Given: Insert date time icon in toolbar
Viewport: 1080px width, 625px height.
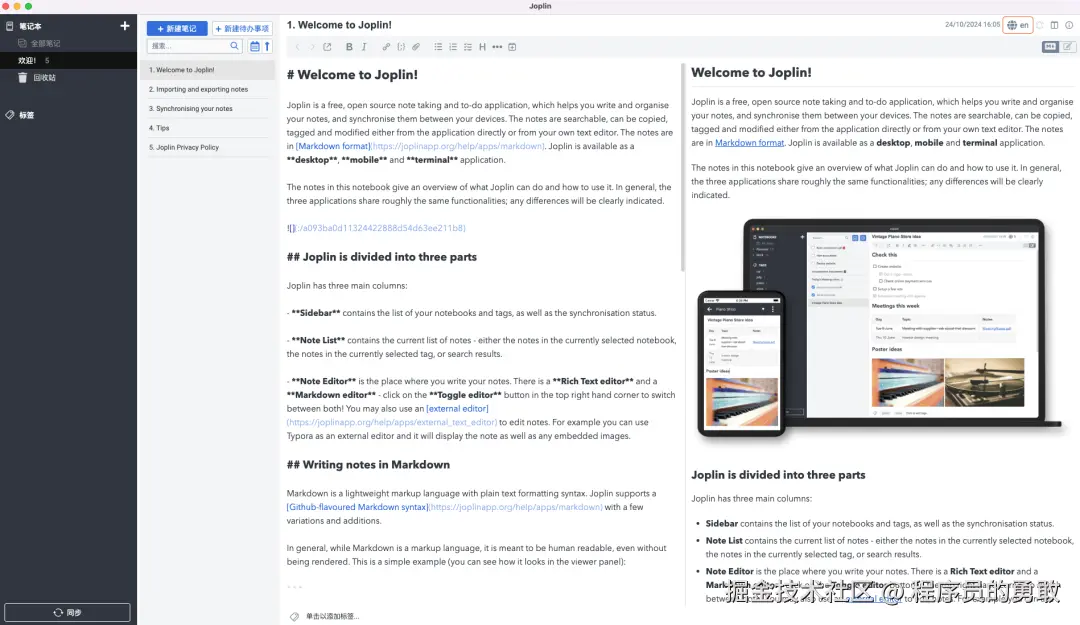Looking at the screenshot, I should [x=512, y=47].
